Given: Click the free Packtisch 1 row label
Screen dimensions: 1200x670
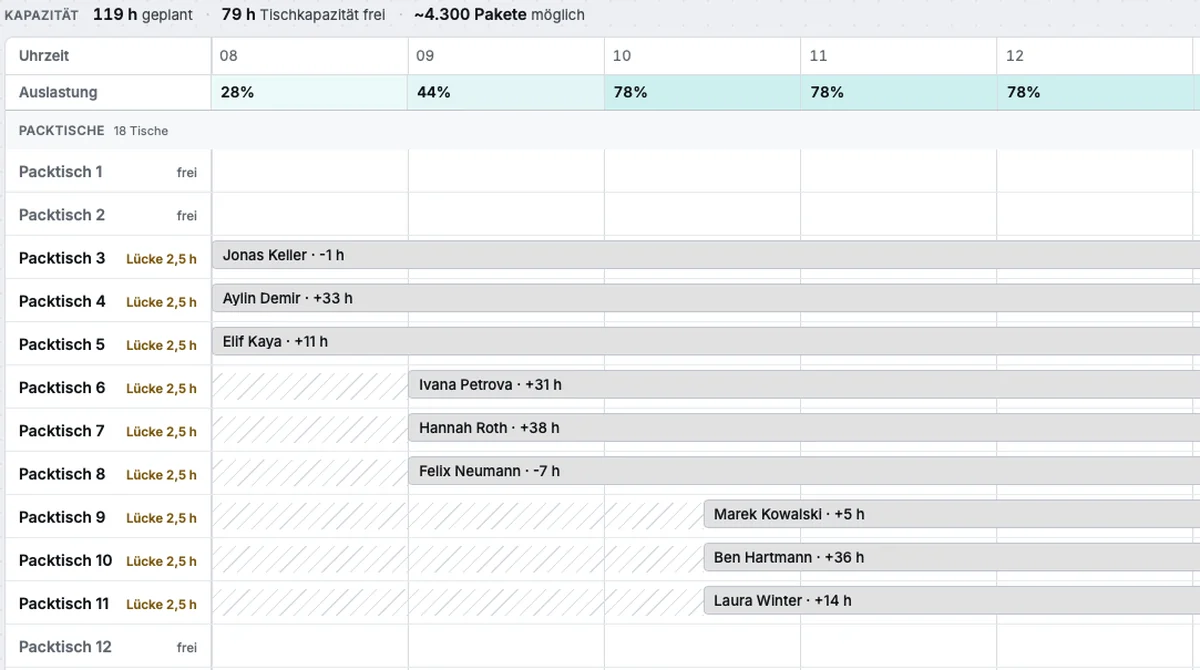Looking at the screenshot, I should [x=108, y=172].
